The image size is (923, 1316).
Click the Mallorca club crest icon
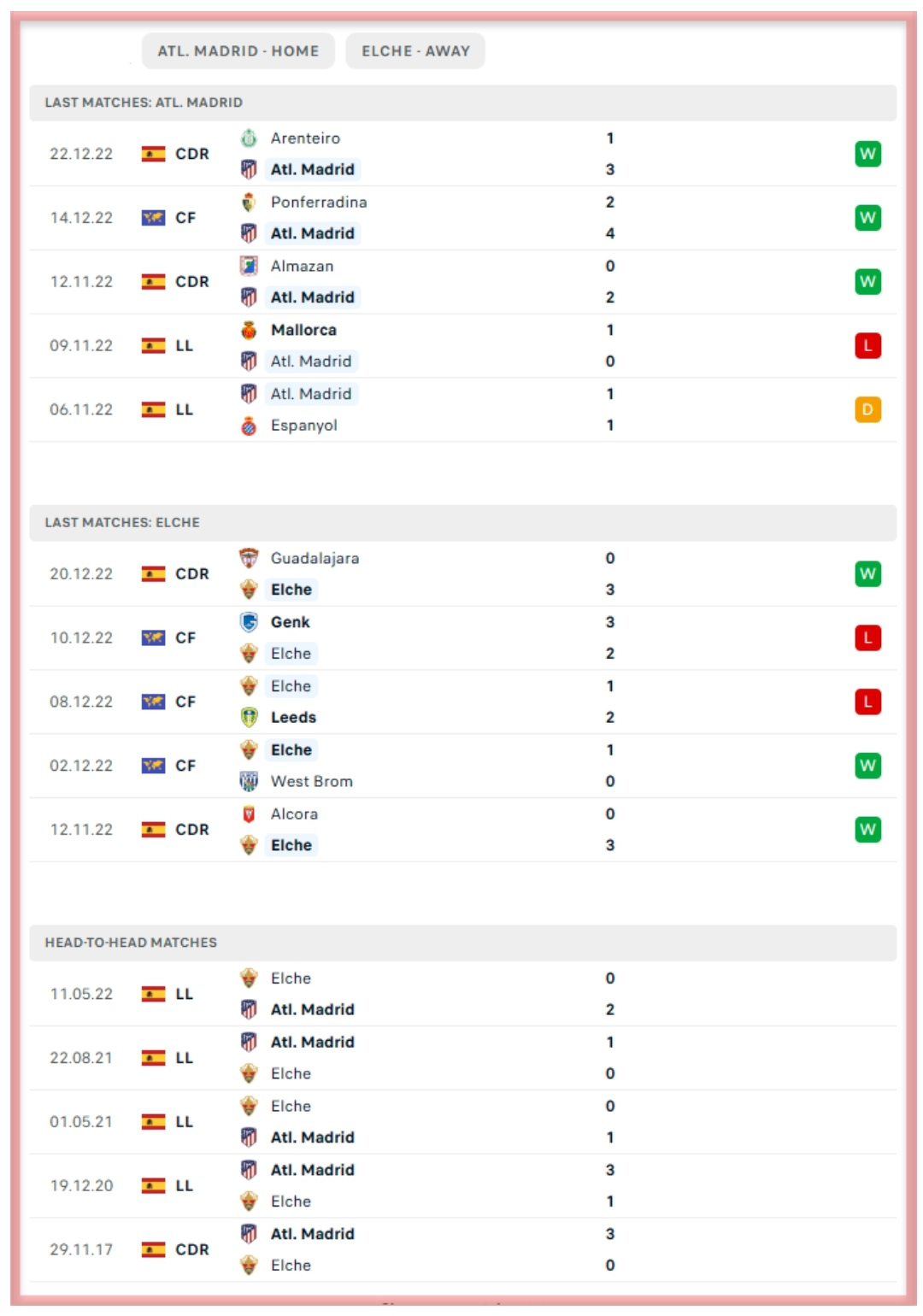(x=249, y=331)
